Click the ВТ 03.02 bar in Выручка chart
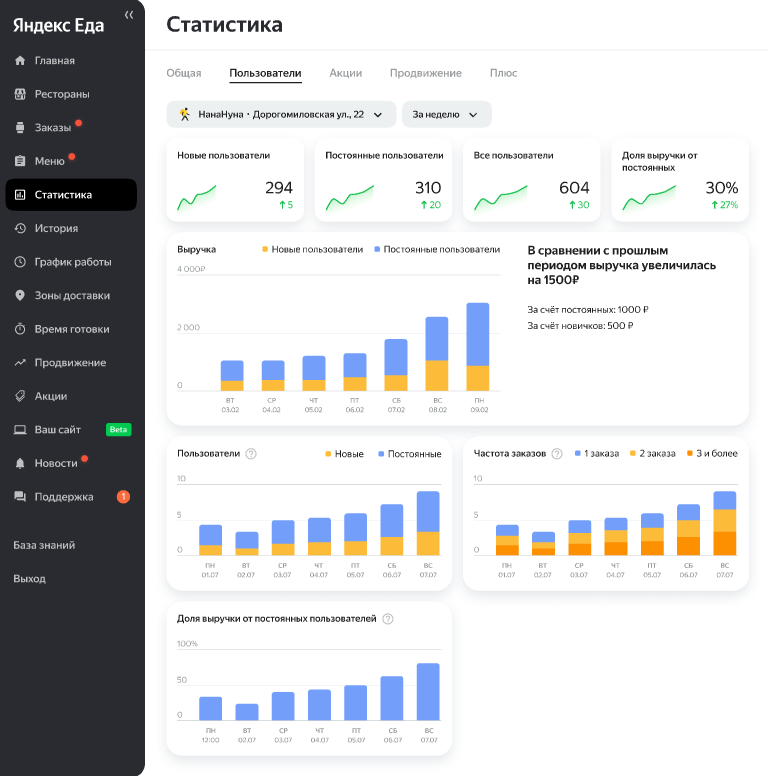 pyautogui.click(x=232, y=376)
